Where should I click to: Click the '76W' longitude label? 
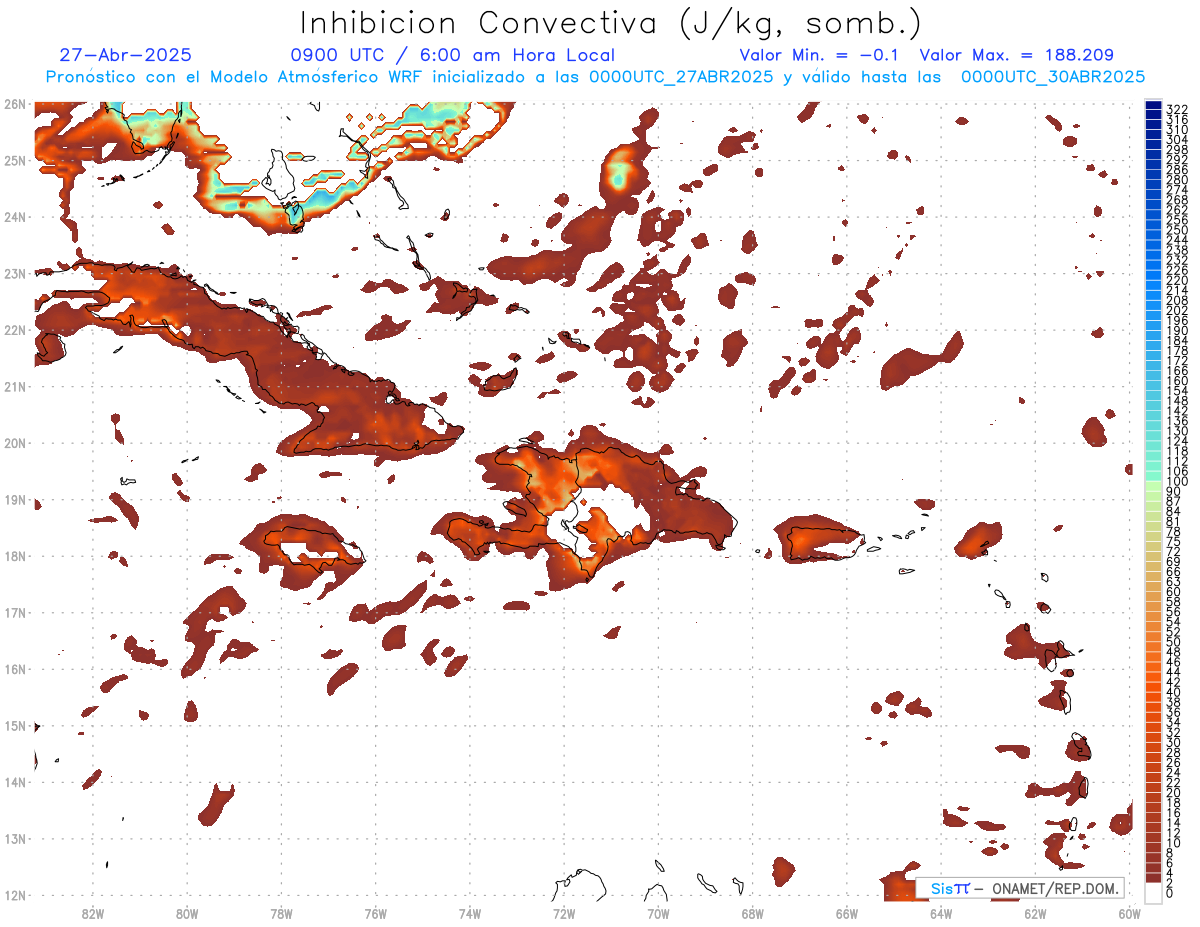375,913
